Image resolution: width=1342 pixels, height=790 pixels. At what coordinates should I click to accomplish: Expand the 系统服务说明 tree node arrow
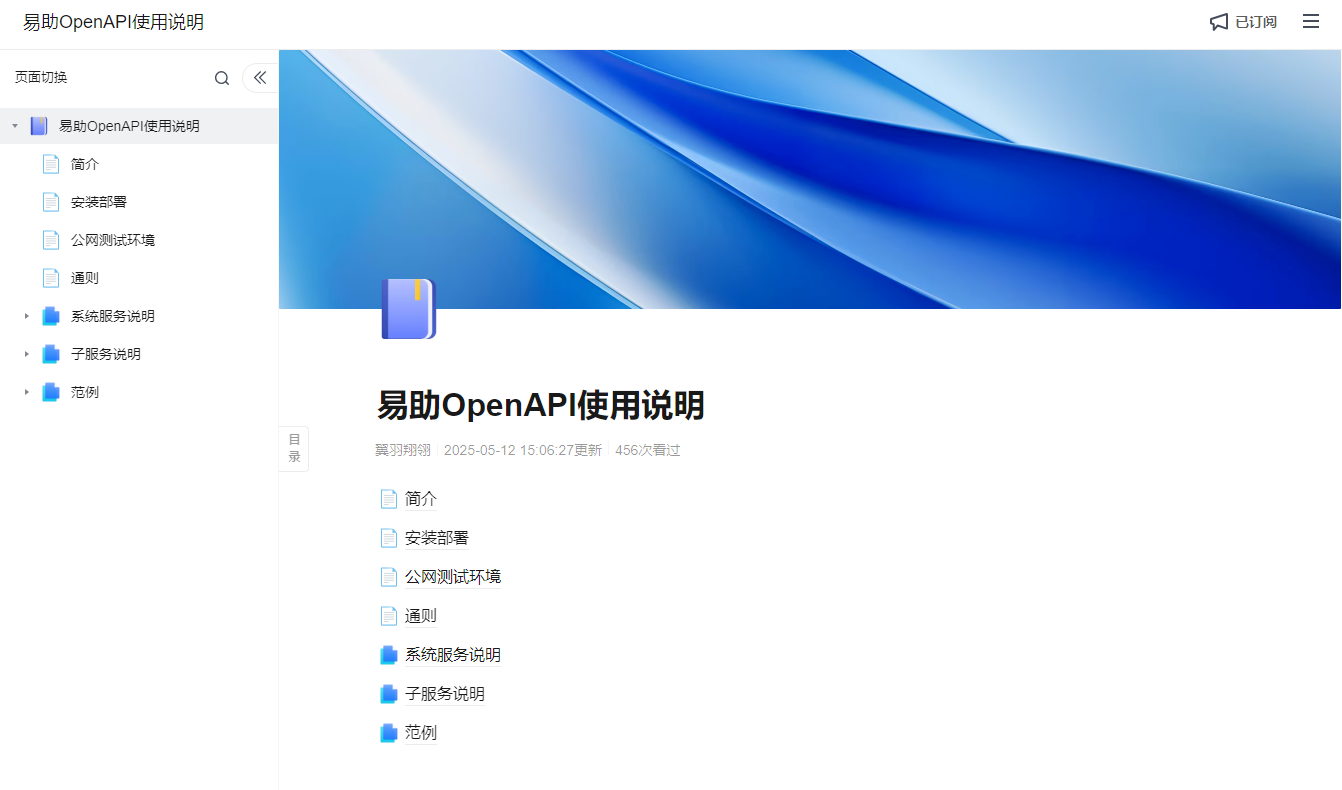[27, 316]
